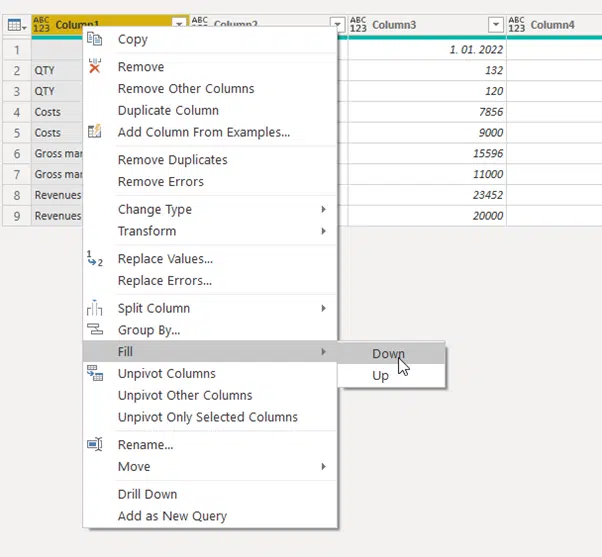Open the Column1 filter dropdown

179,23
